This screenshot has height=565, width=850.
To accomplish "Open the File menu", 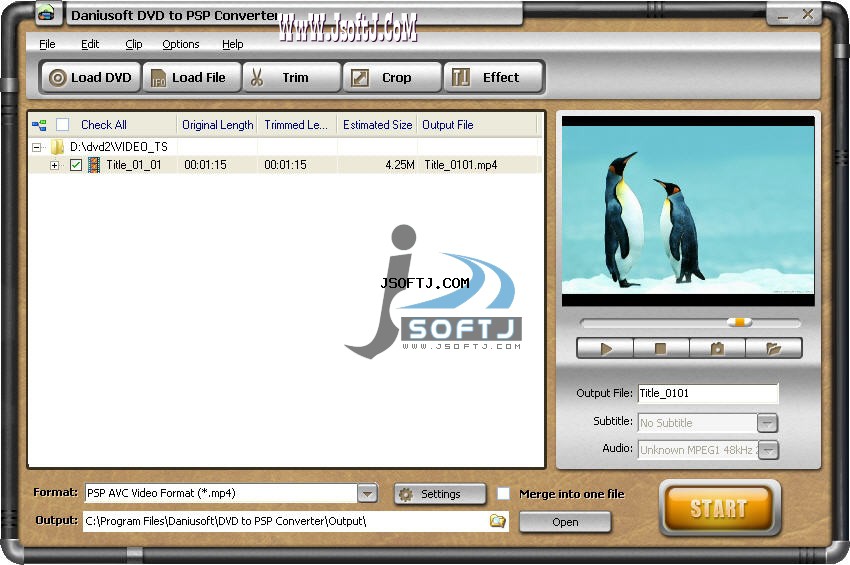I will point(47,44).
